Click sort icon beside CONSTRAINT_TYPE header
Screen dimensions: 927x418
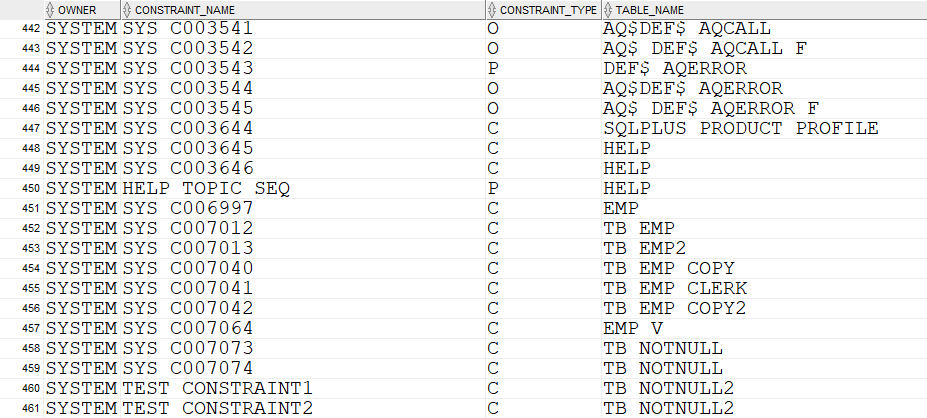click(492, 10)
